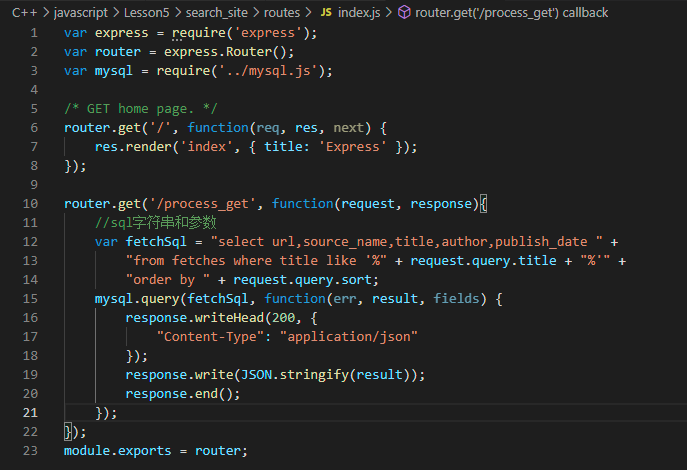Expand chevron after the C++ breadcrumb
Screen dimensions: 687x470
[46, 13]
